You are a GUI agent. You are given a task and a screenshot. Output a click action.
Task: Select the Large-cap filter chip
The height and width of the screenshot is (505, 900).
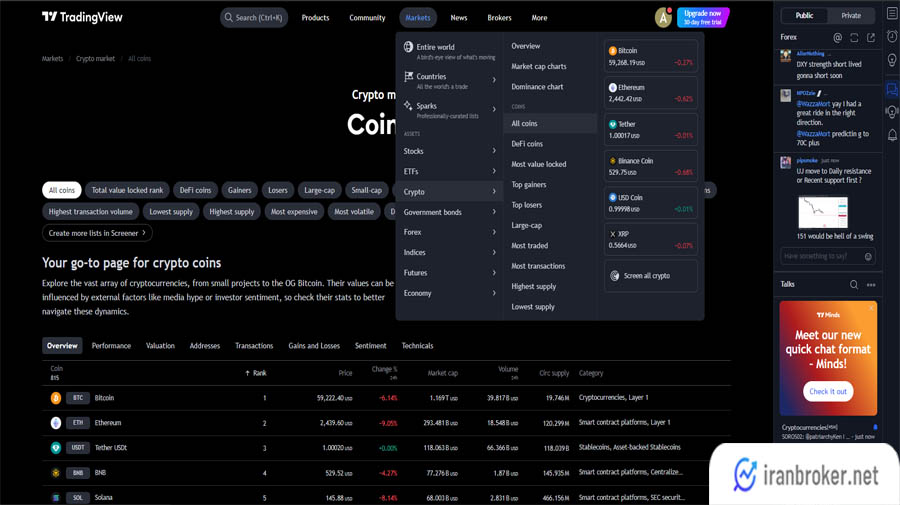click(319, 190)
